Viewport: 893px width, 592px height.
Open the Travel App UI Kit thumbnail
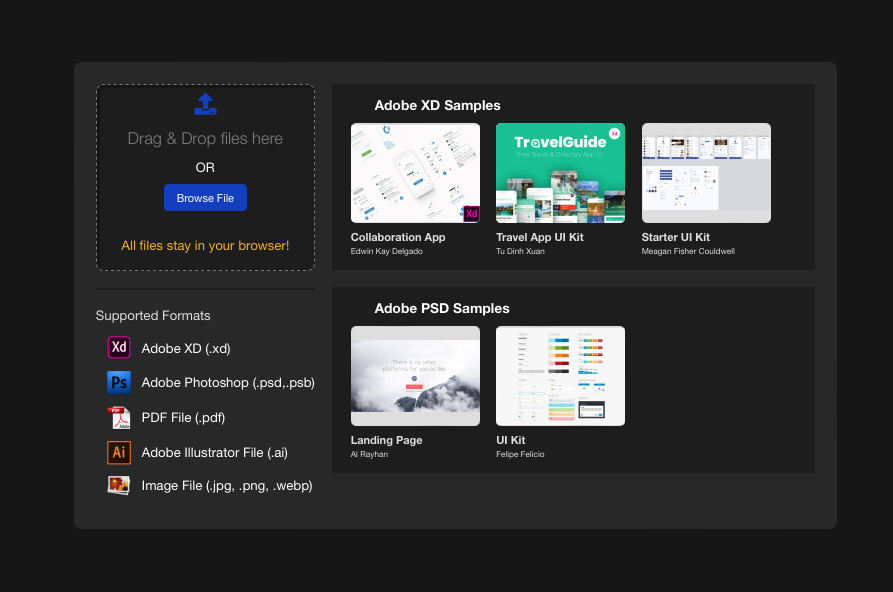pos(560,173)
